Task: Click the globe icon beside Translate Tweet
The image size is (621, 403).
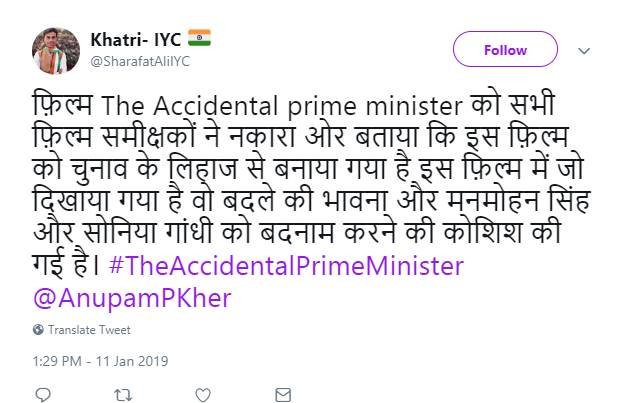Action: point(38,328)
